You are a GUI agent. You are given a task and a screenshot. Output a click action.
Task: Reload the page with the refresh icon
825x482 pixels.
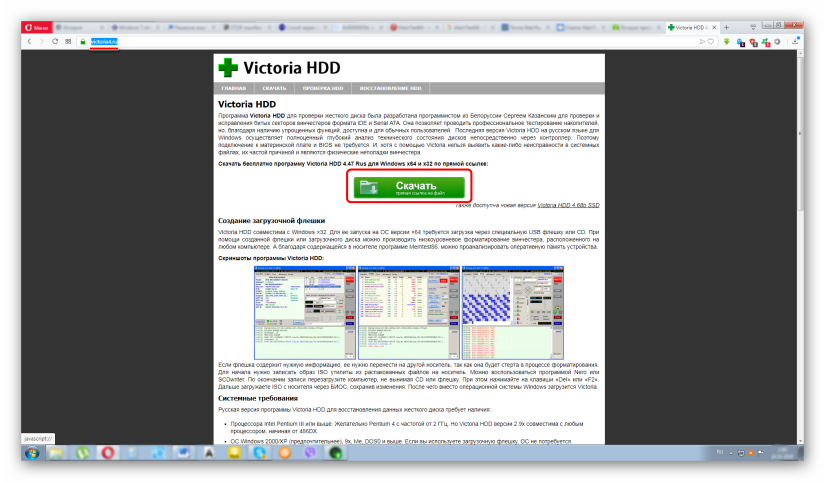tap(55, 42)
